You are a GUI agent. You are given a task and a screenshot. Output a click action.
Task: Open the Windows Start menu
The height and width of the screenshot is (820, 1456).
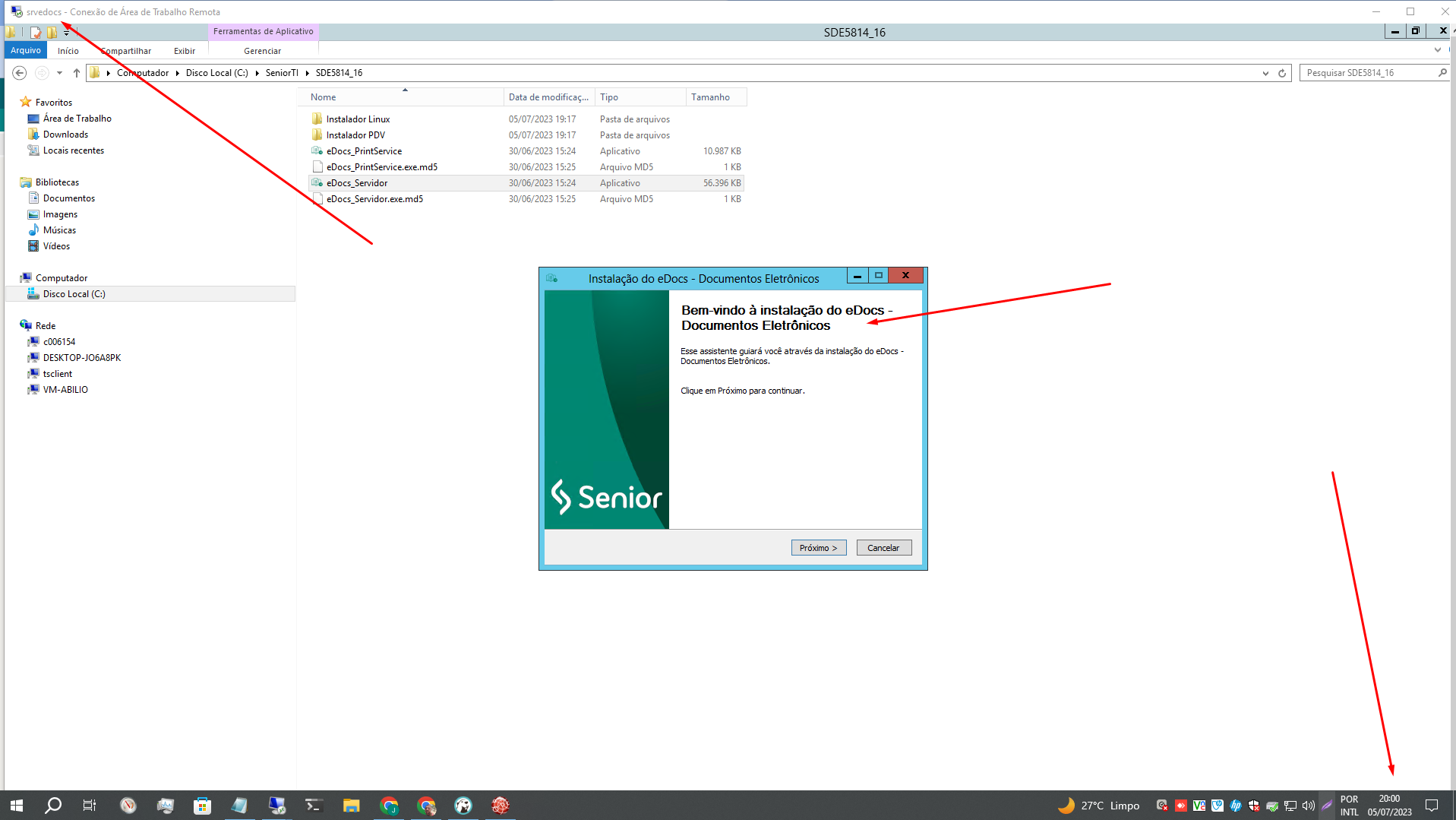tap(17, 806)
